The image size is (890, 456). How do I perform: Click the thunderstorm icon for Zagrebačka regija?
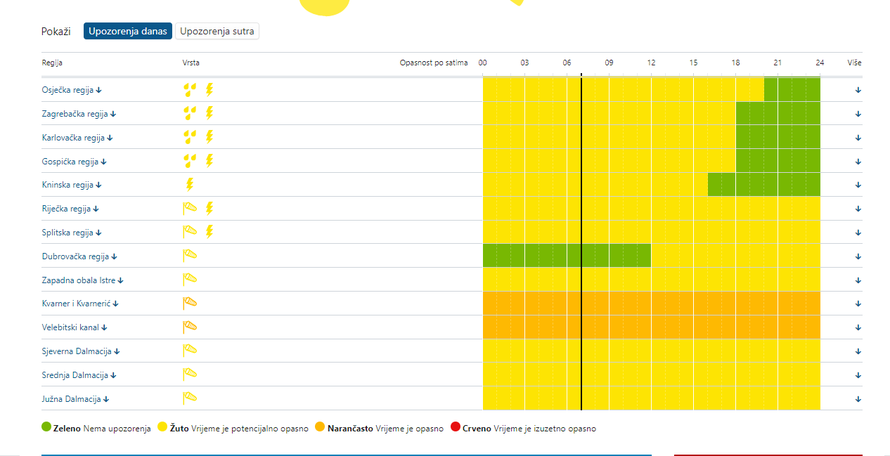click(209, 114)
